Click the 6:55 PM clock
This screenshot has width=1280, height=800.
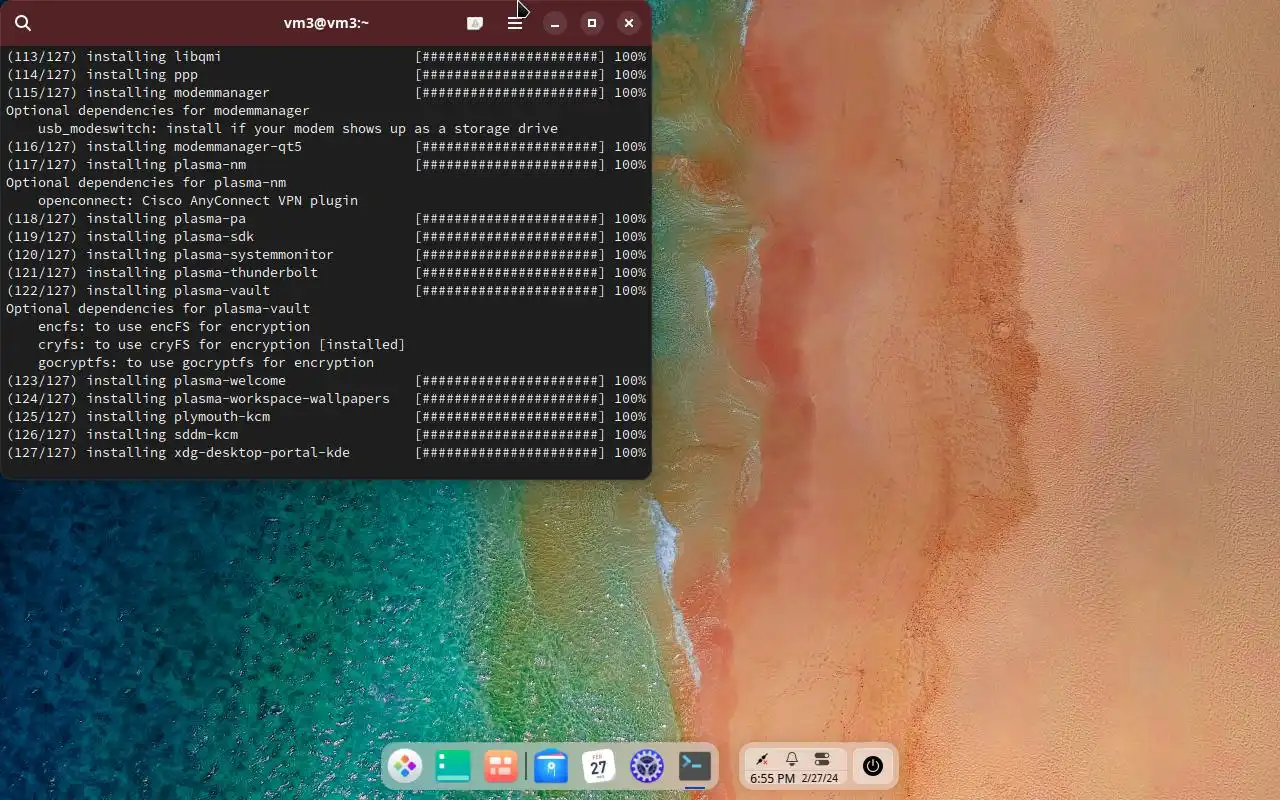772,779
